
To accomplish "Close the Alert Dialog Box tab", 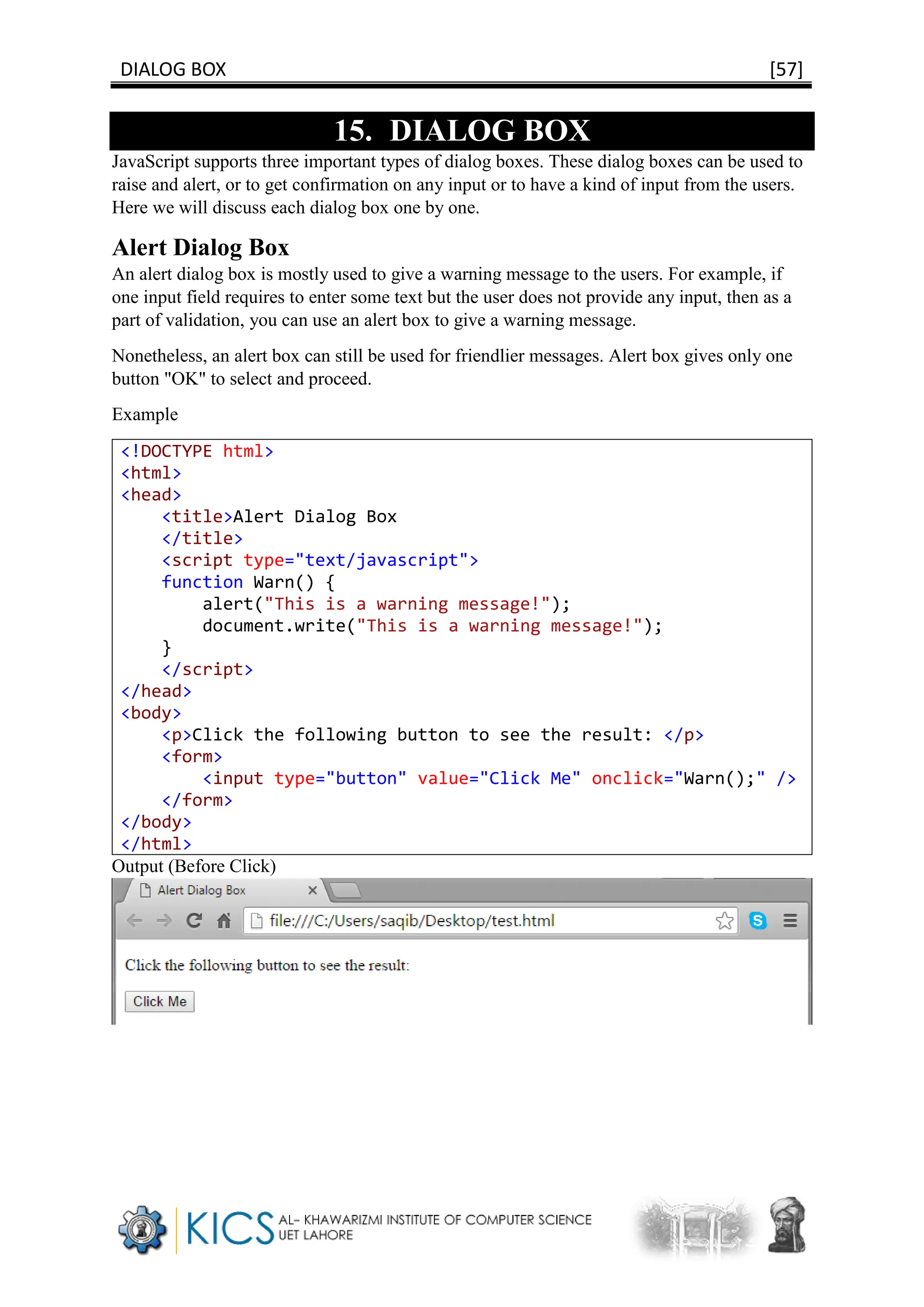I will click(312, 890).
